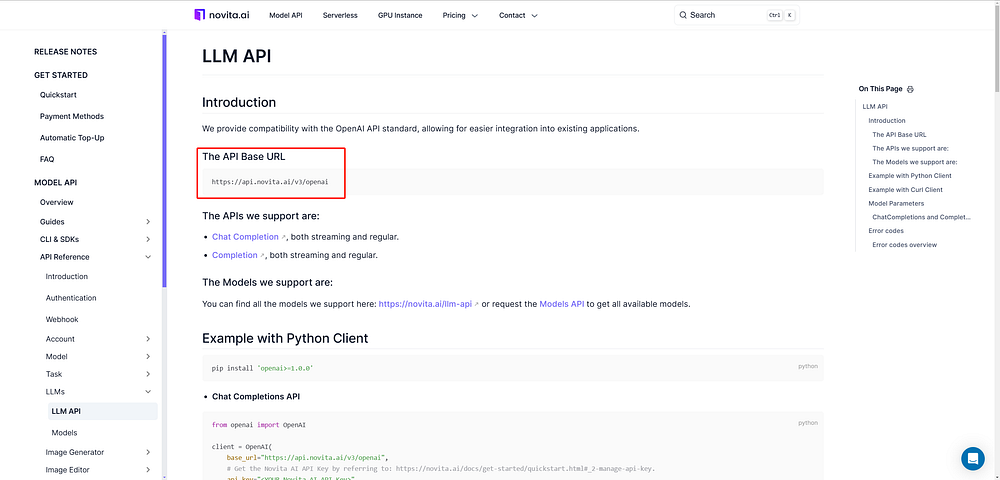Expand the Image Editor chevron
This screenshot has height=480, width=1000.
[148, 470]
